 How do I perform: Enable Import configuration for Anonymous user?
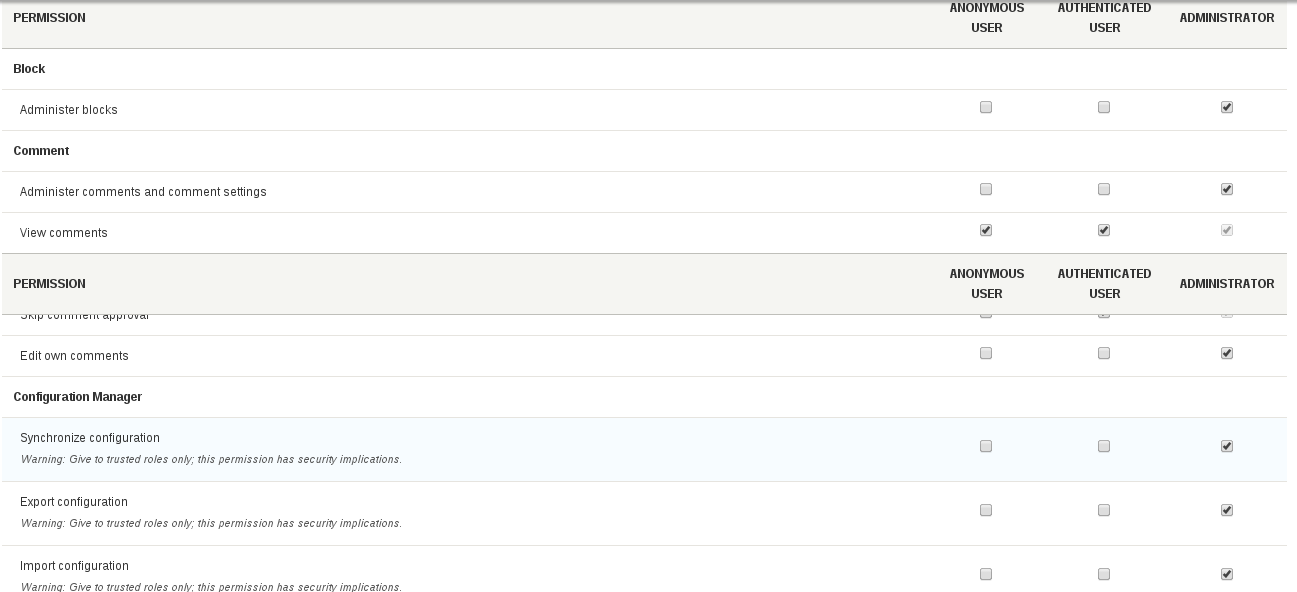tap(986, 573)
